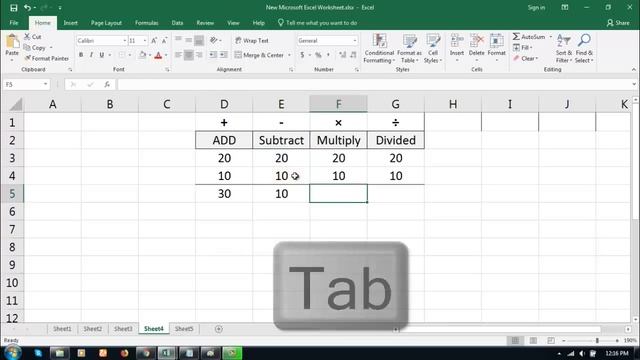Viewport: 640px width, 360px height.
Task: Click the AutoSum sigma button
Action: (x=528, y=37)
